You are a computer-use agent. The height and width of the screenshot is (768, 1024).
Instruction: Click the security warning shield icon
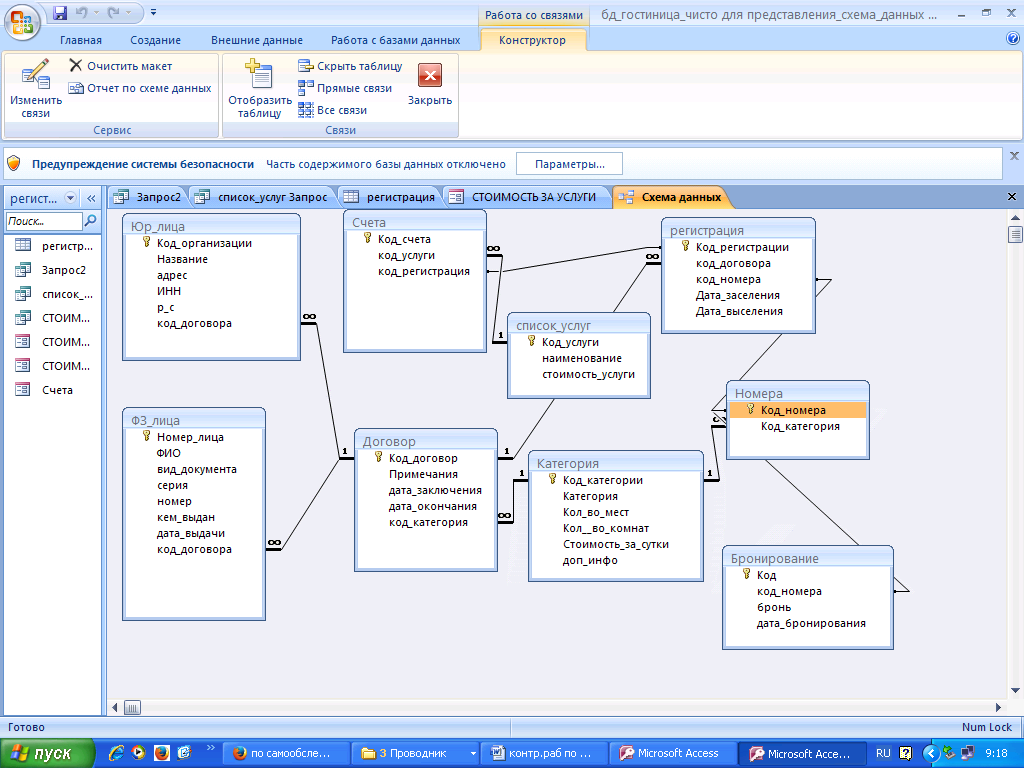[x=14, y=164]
